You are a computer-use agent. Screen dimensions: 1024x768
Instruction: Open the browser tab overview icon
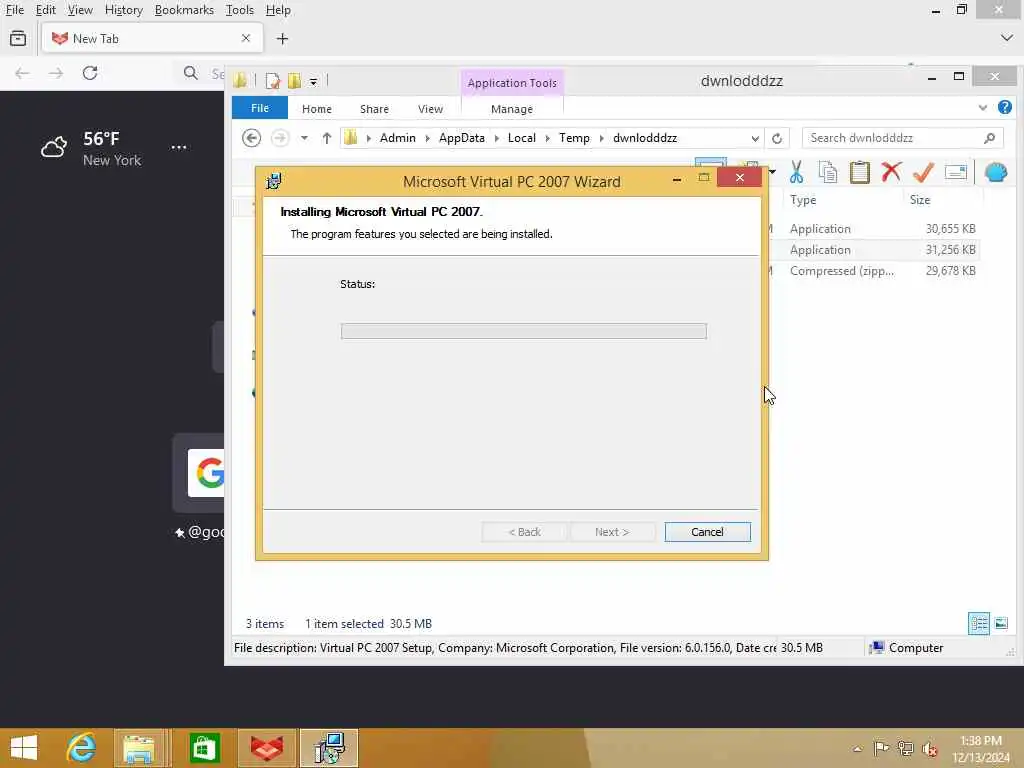[18, 39]
